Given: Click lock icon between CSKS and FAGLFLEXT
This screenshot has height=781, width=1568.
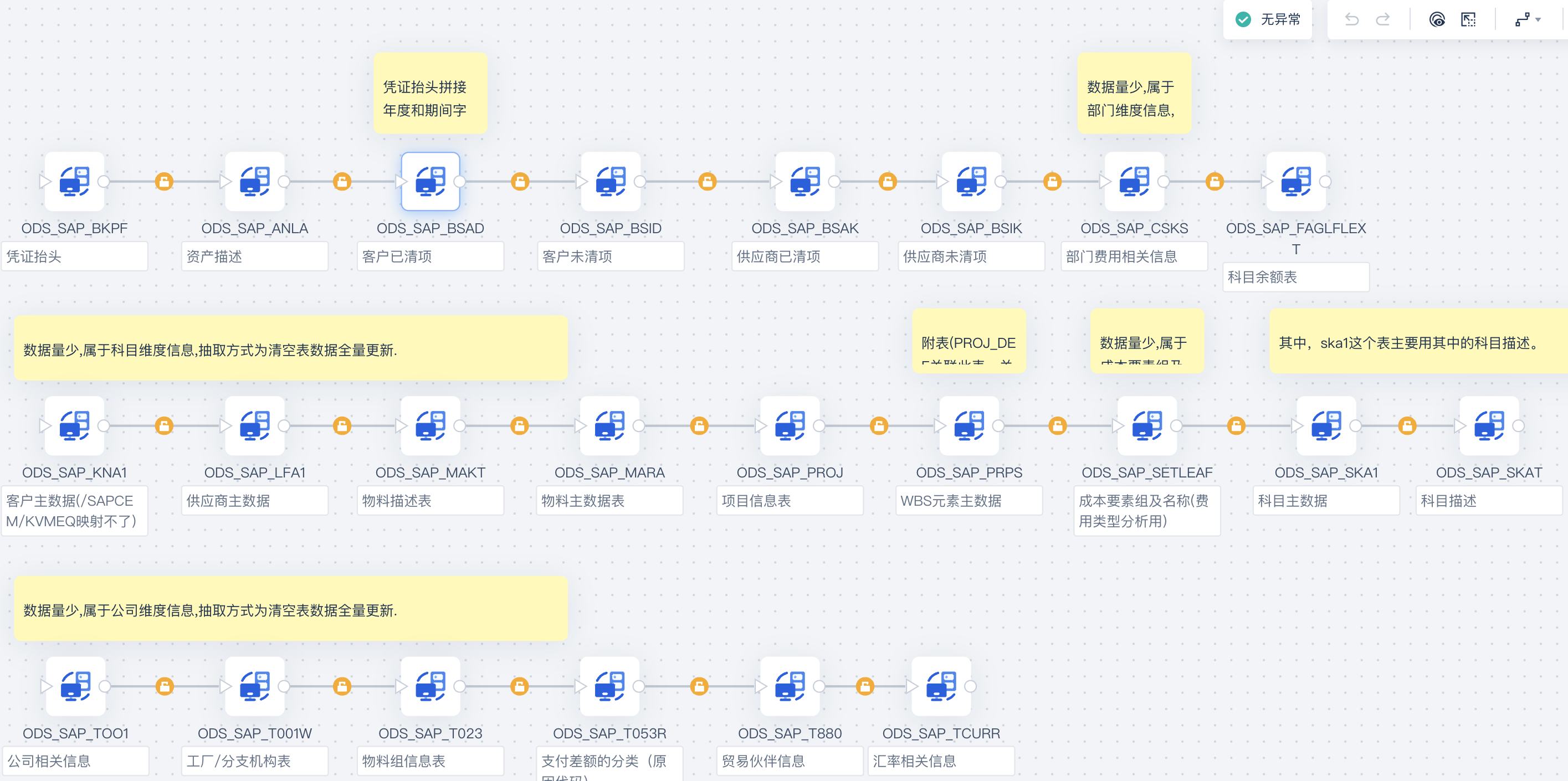Looking at the screenshot, I should pyautogui.click(x=1215, y=181).
